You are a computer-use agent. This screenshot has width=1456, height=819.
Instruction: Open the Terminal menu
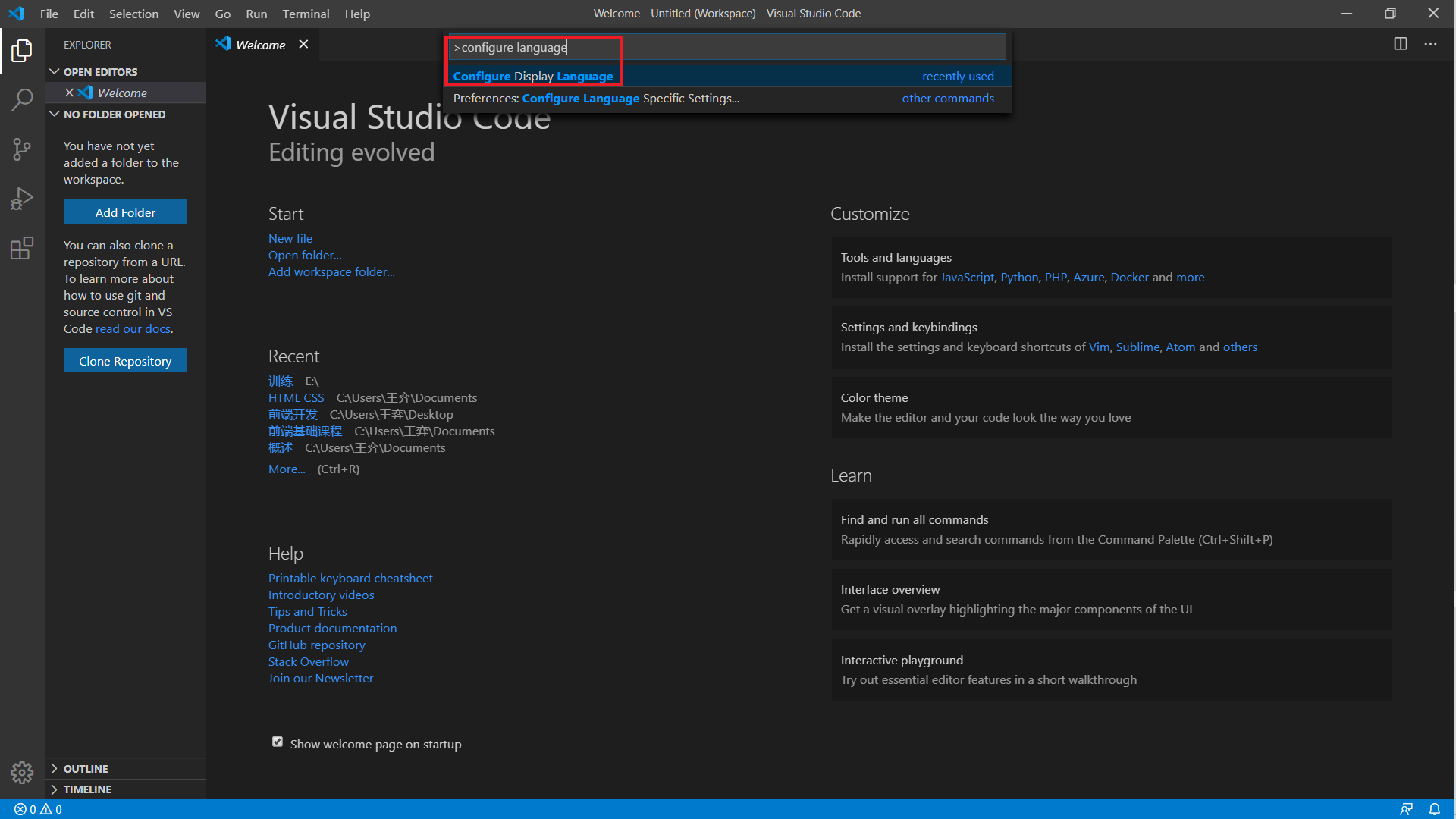click(x=306, y=14)
